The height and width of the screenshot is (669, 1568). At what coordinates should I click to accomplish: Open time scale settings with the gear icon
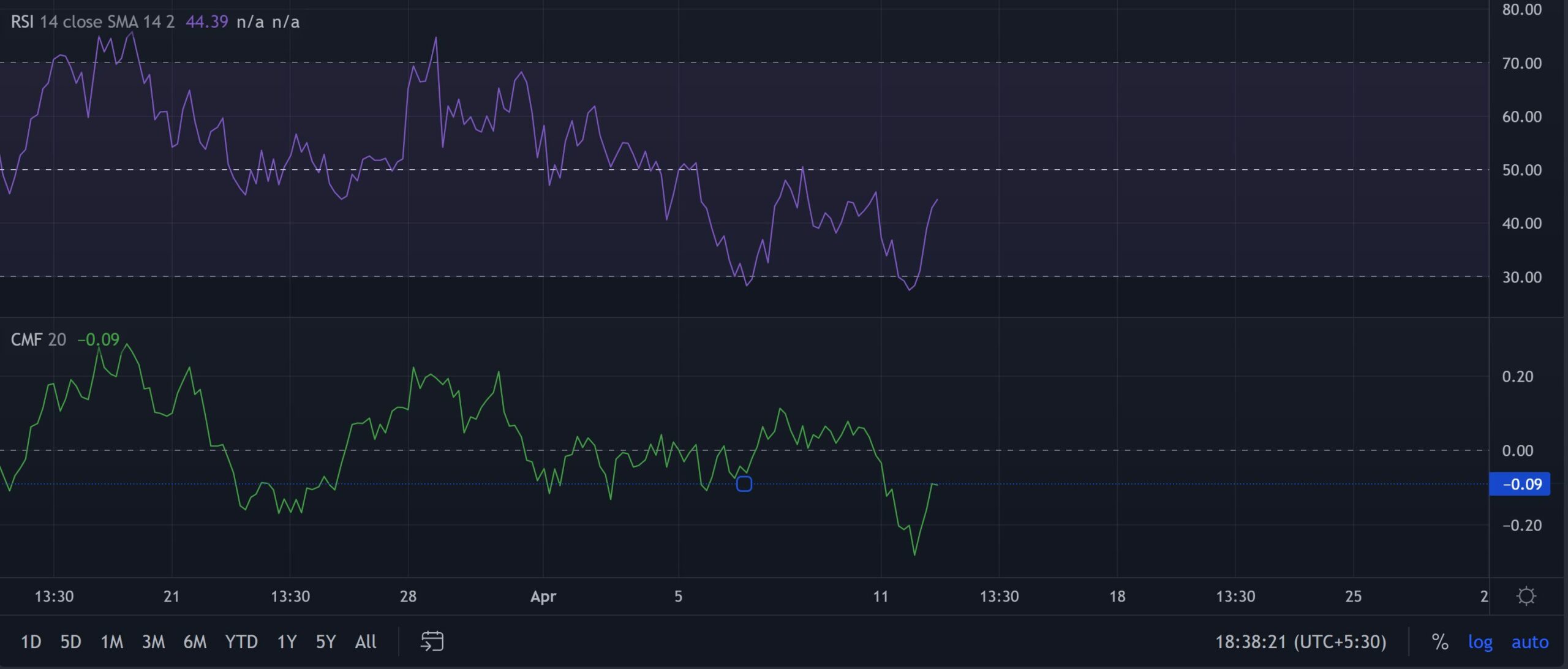1528,594
